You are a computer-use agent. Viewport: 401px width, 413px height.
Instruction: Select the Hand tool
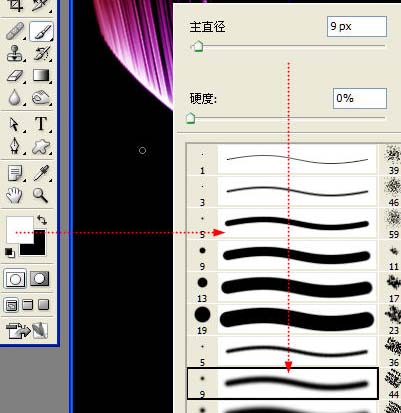pos(14,195)
